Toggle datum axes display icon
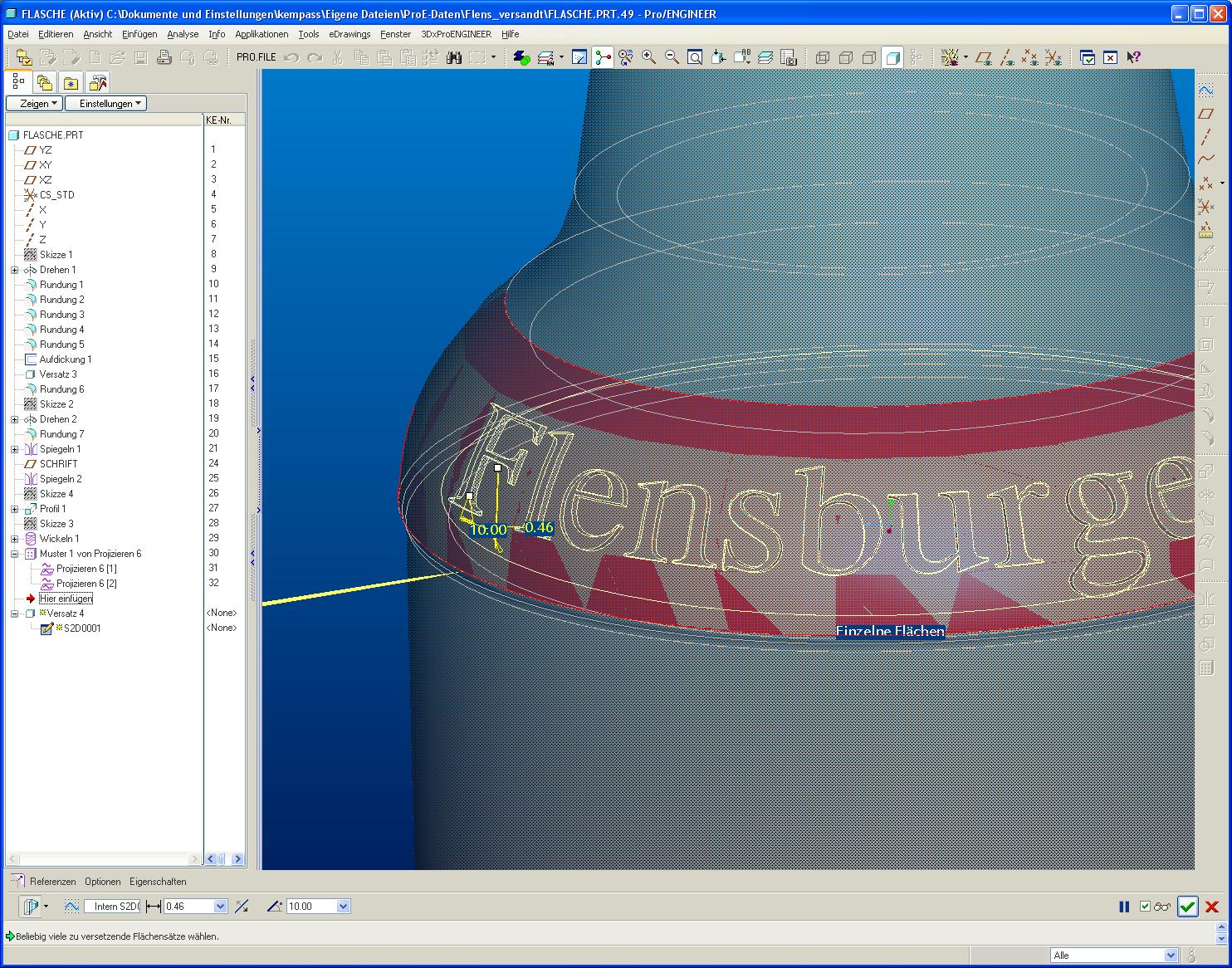Viewport: 1232px width, 968px height. (x=1007, y=57)
